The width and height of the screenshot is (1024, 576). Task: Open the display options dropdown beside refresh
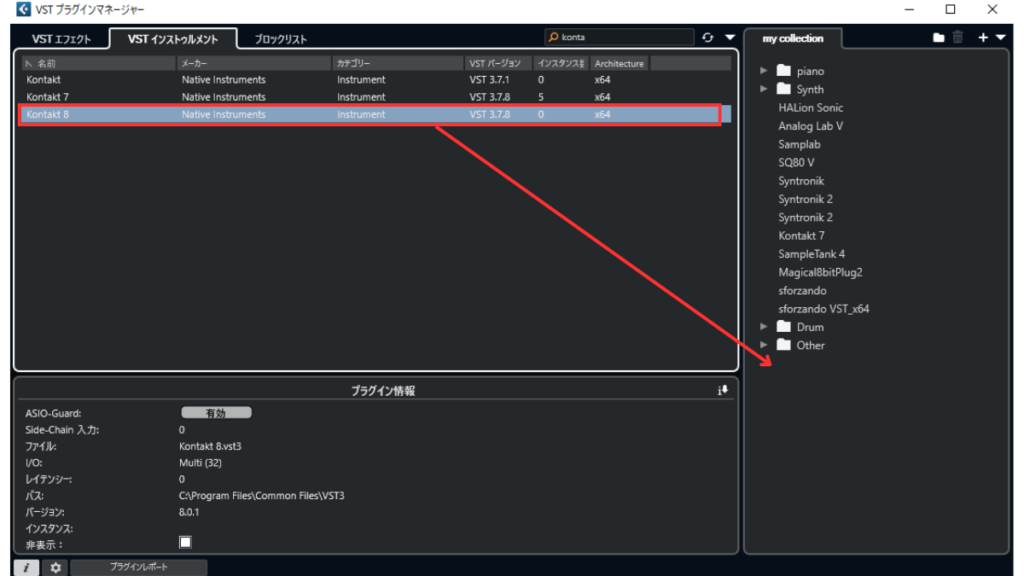pyautogui.click(x=729, y=38)
